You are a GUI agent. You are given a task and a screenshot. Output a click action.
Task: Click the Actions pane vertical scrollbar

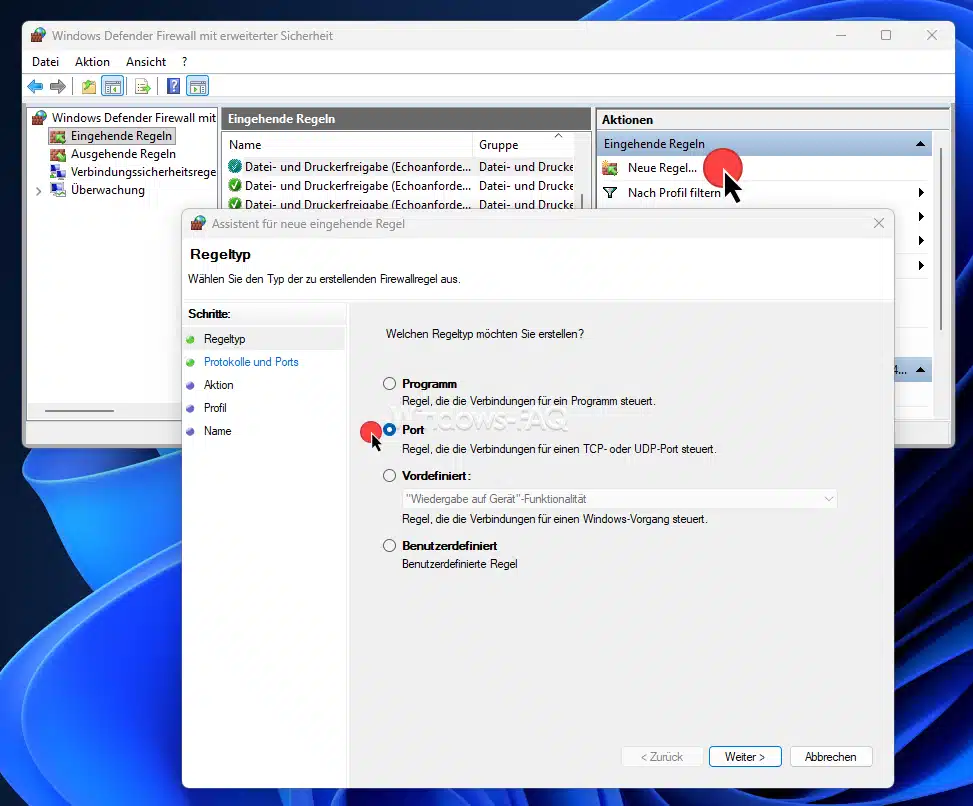click(x=941, y=239)
